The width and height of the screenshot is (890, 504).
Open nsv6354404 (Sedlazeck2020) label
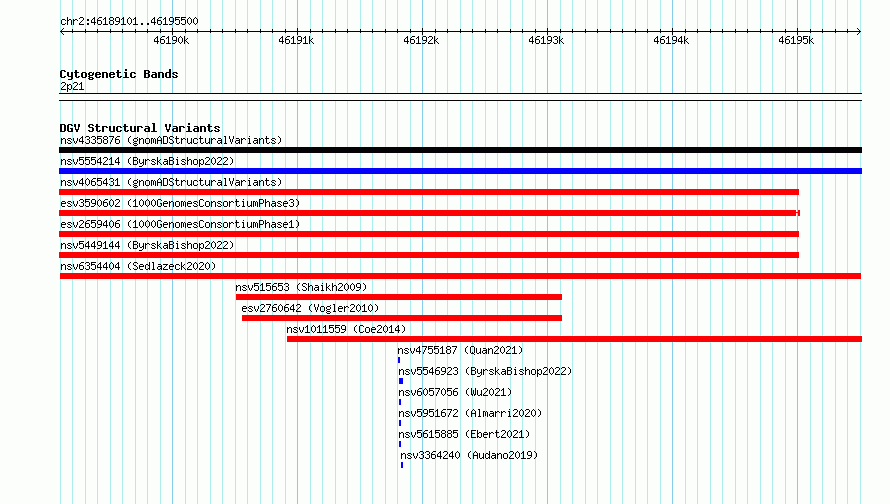[138, 266]
